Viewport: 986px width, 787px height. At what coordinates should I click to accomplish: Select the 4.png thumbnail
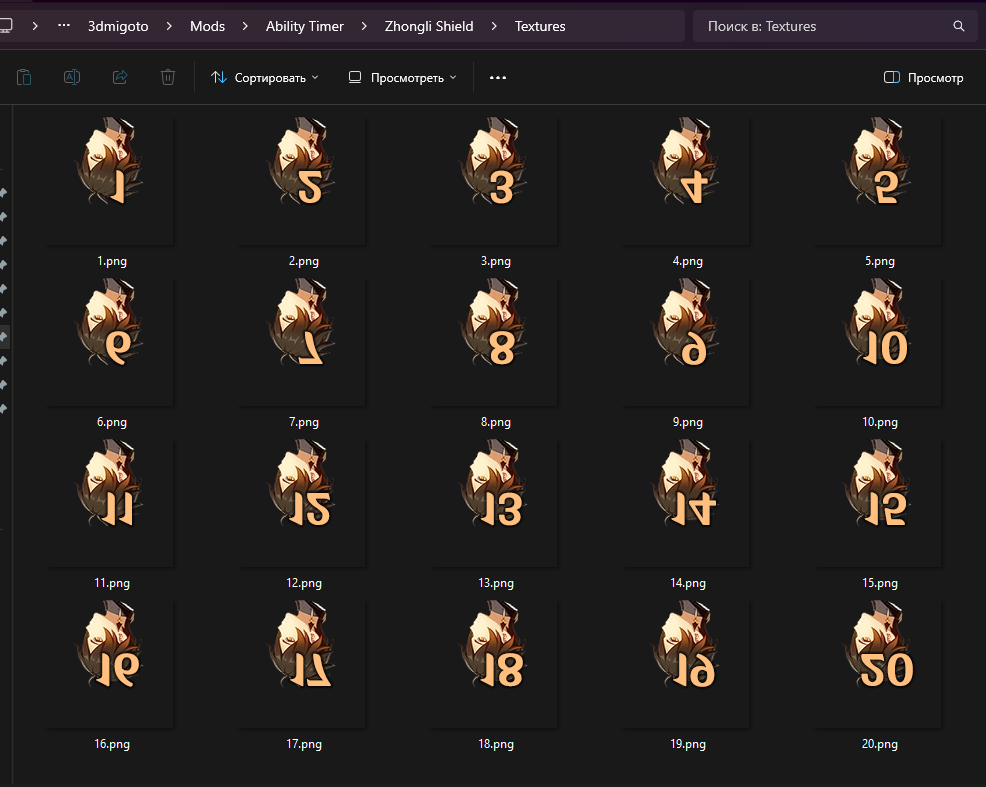point(686,180)
